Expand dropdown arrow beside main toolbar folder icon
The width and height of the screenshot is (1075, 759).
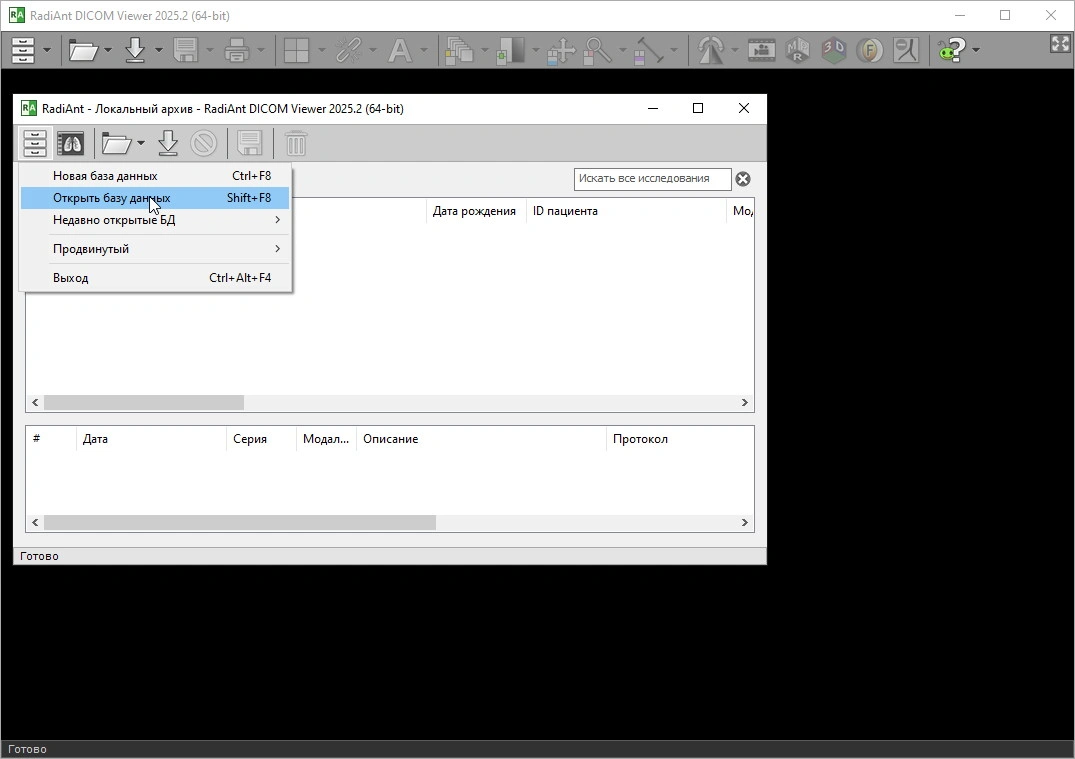point(108,50)
